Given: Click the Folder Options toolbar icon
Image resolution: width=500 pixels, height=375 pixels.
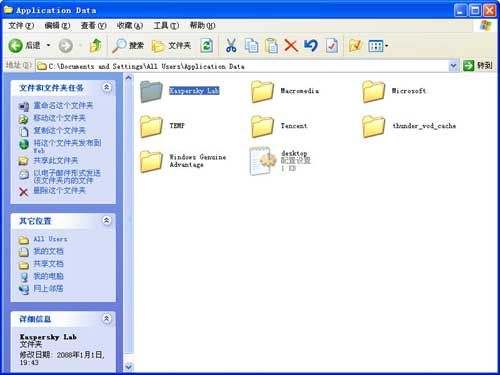Looking at the screenshot, I should pyautogui.click(x=354, y=46).
